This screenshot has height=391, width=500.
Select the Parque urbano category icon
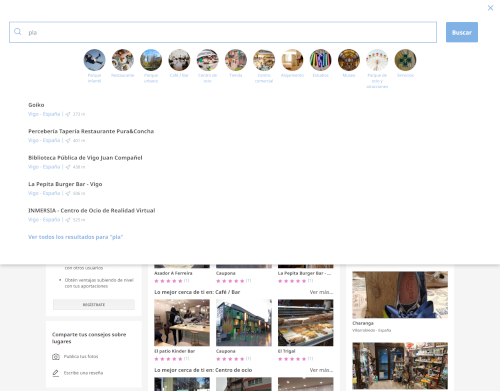(x=151, y=60)
